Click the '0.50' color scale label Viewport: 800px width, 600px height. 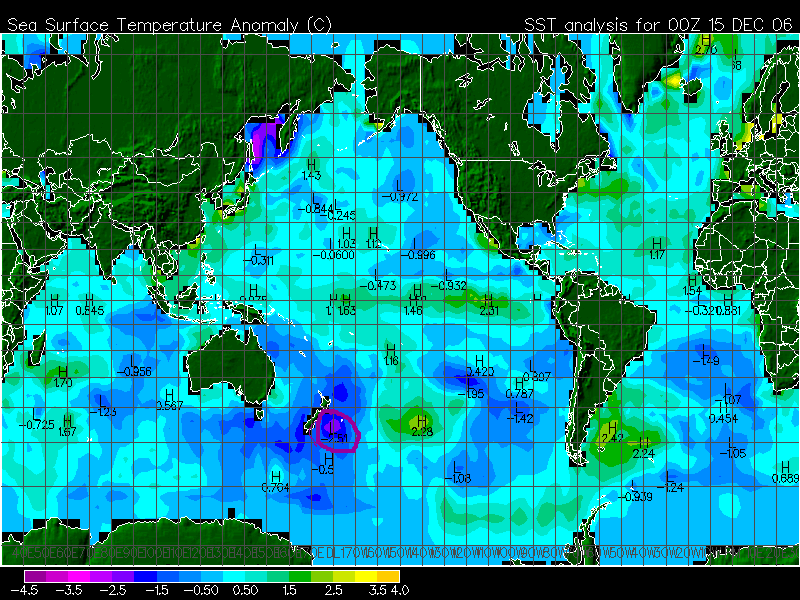point(245,590)
